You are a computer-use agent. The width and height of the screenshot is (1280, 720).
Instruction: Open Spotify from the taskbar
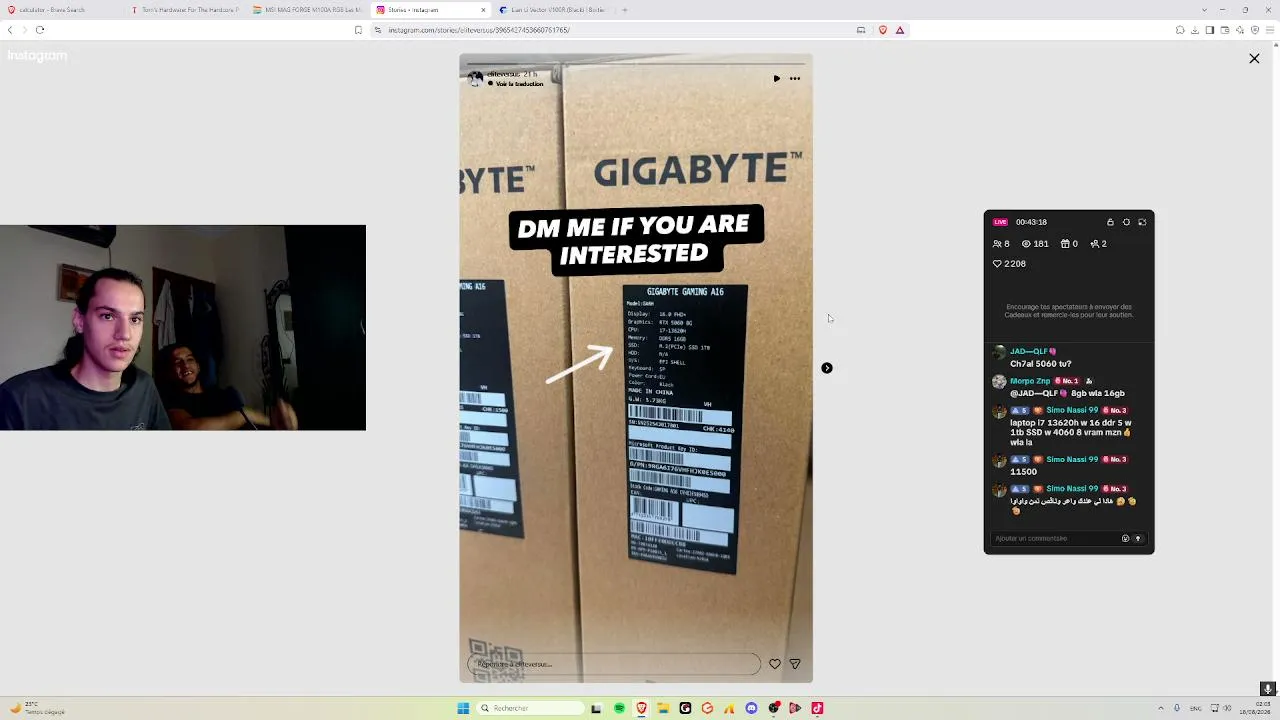619,708
